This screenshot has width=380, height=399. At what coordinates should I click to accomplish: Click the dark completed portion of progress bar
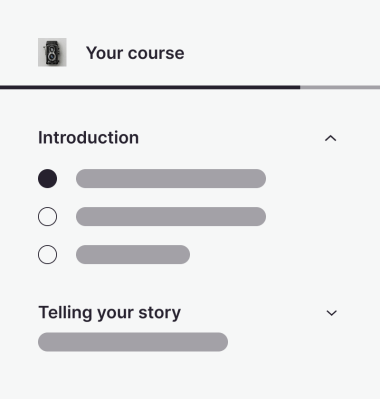[x=150, y=87]
